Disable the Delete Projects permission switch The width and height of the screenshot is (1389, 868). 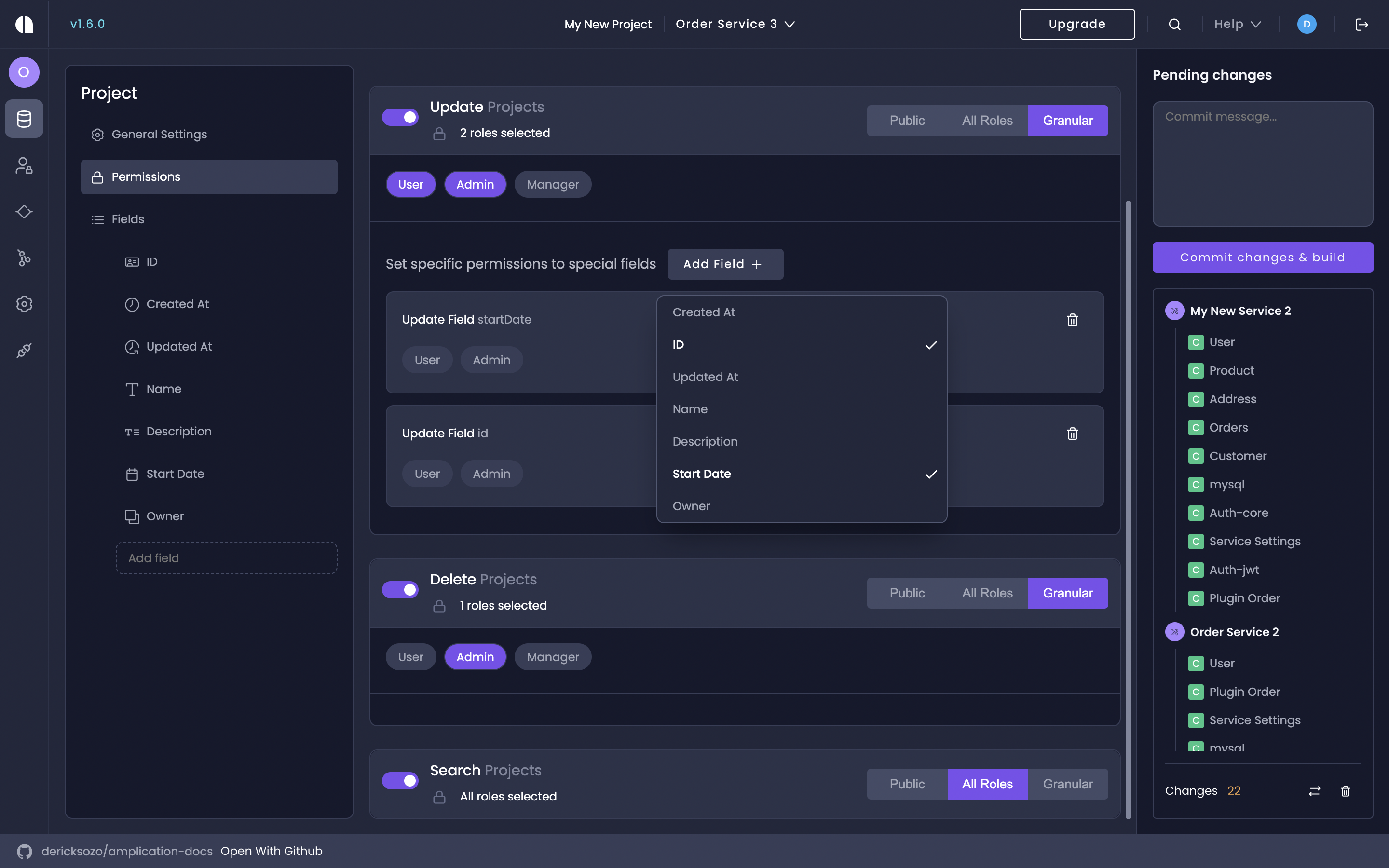pyautogui.click(x=400, y=590)
